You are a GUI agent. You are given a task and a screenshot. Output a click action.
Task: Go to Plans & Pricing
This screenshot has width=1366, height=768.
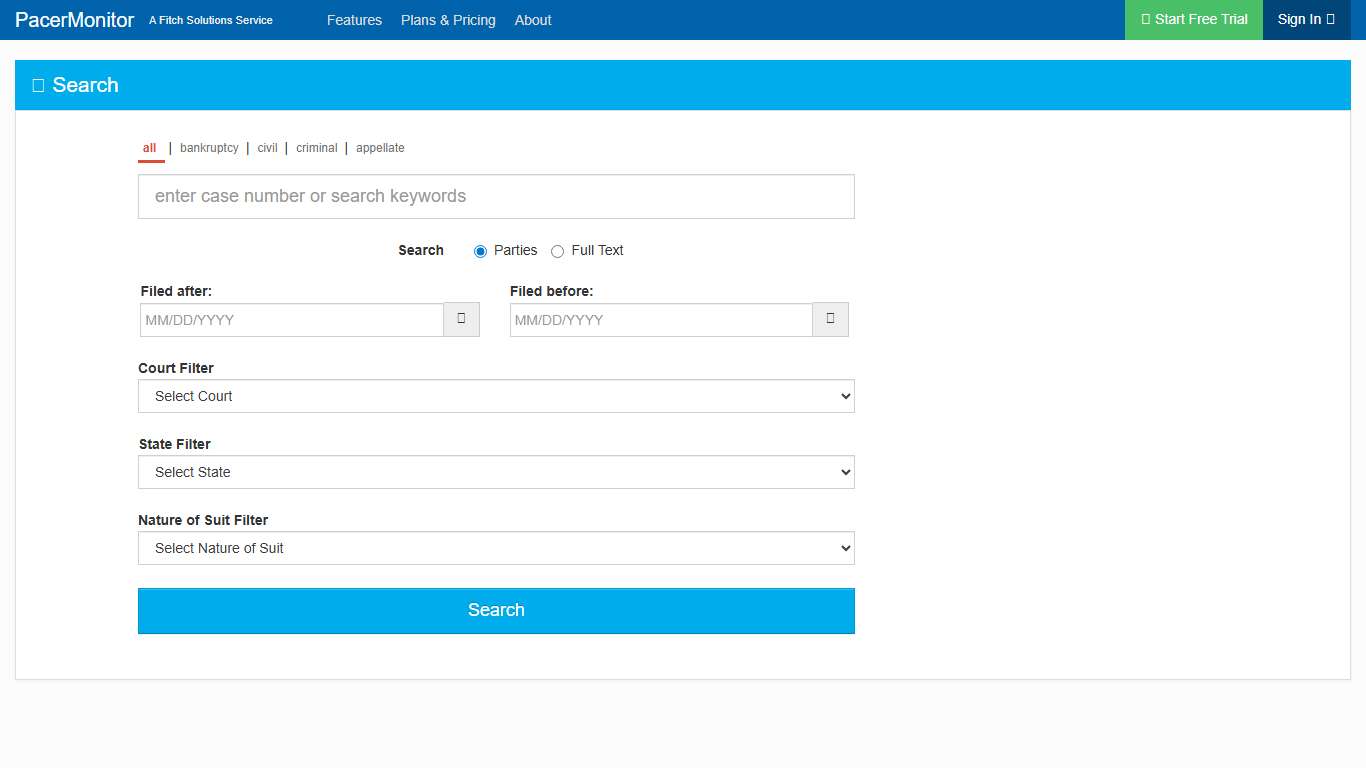(x=448, y=20)
